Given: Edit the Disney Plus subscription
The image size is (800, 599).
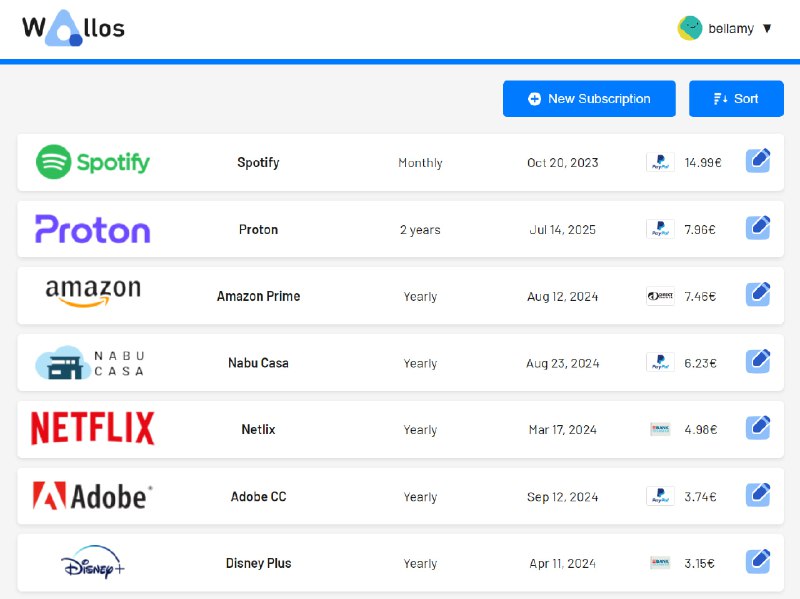Looking at the screenshot, I should [x=758, y=562].
